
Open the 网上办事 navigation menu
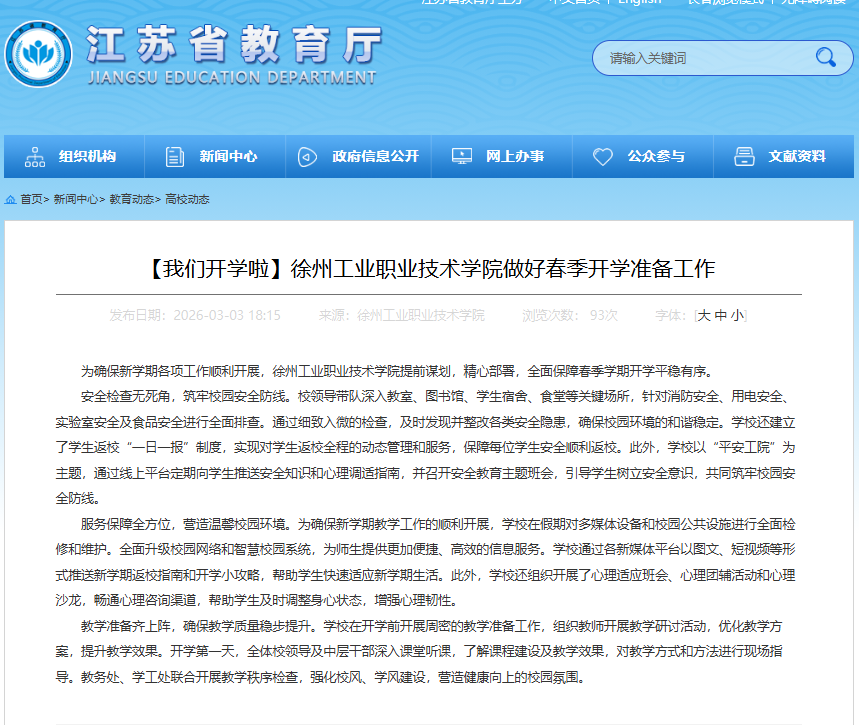click(x=515, y=157)
